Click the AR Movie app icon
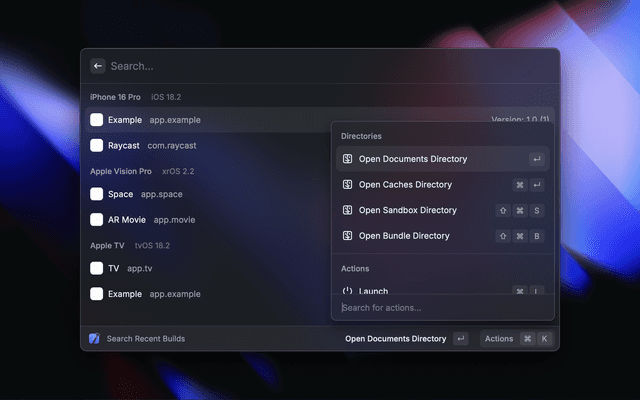640x400 pixels. [x=96, y=219]
